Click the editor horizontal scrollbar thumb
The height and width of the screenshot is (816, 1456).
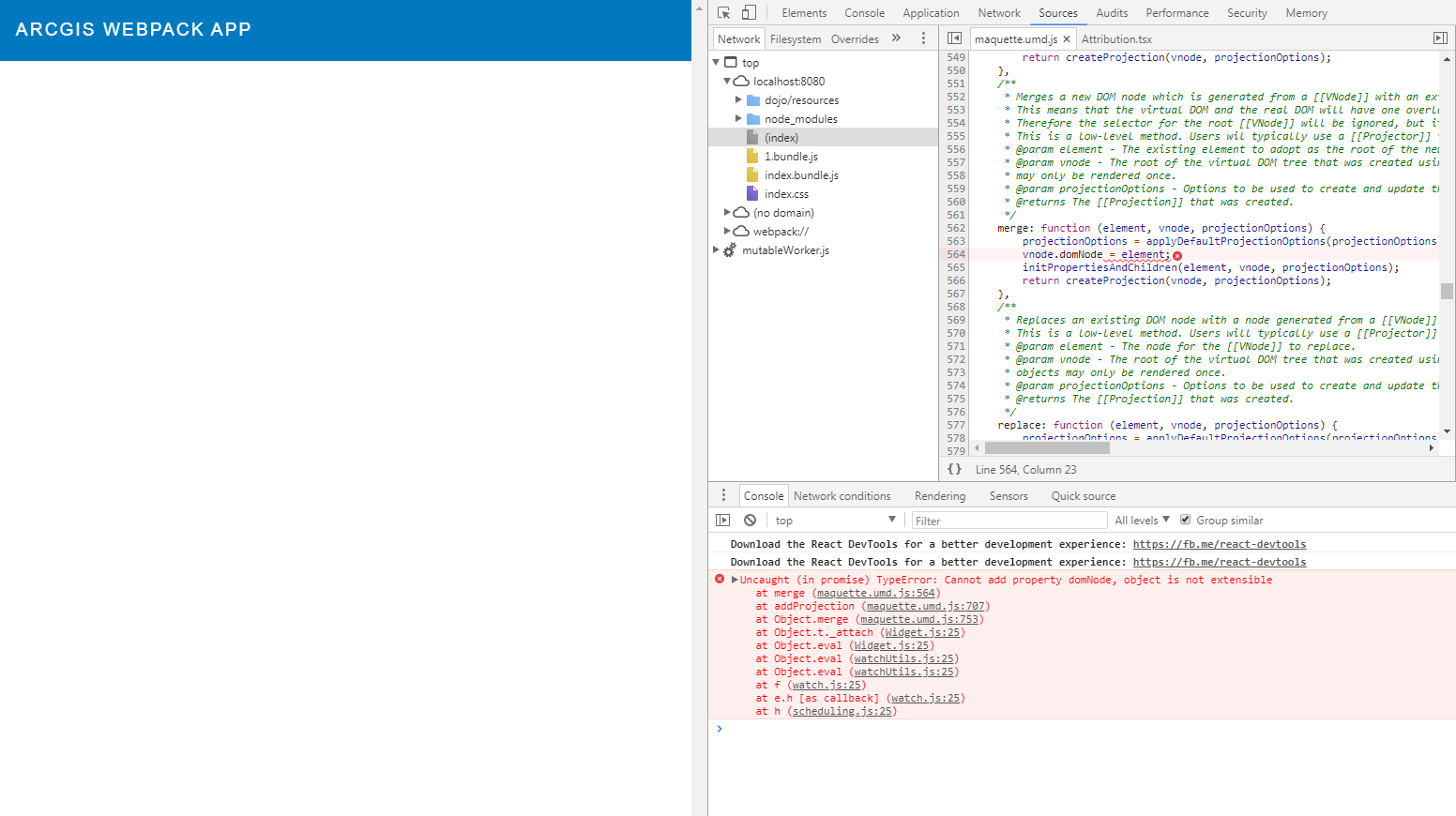pyautogui.click(x=1047, y=448)
